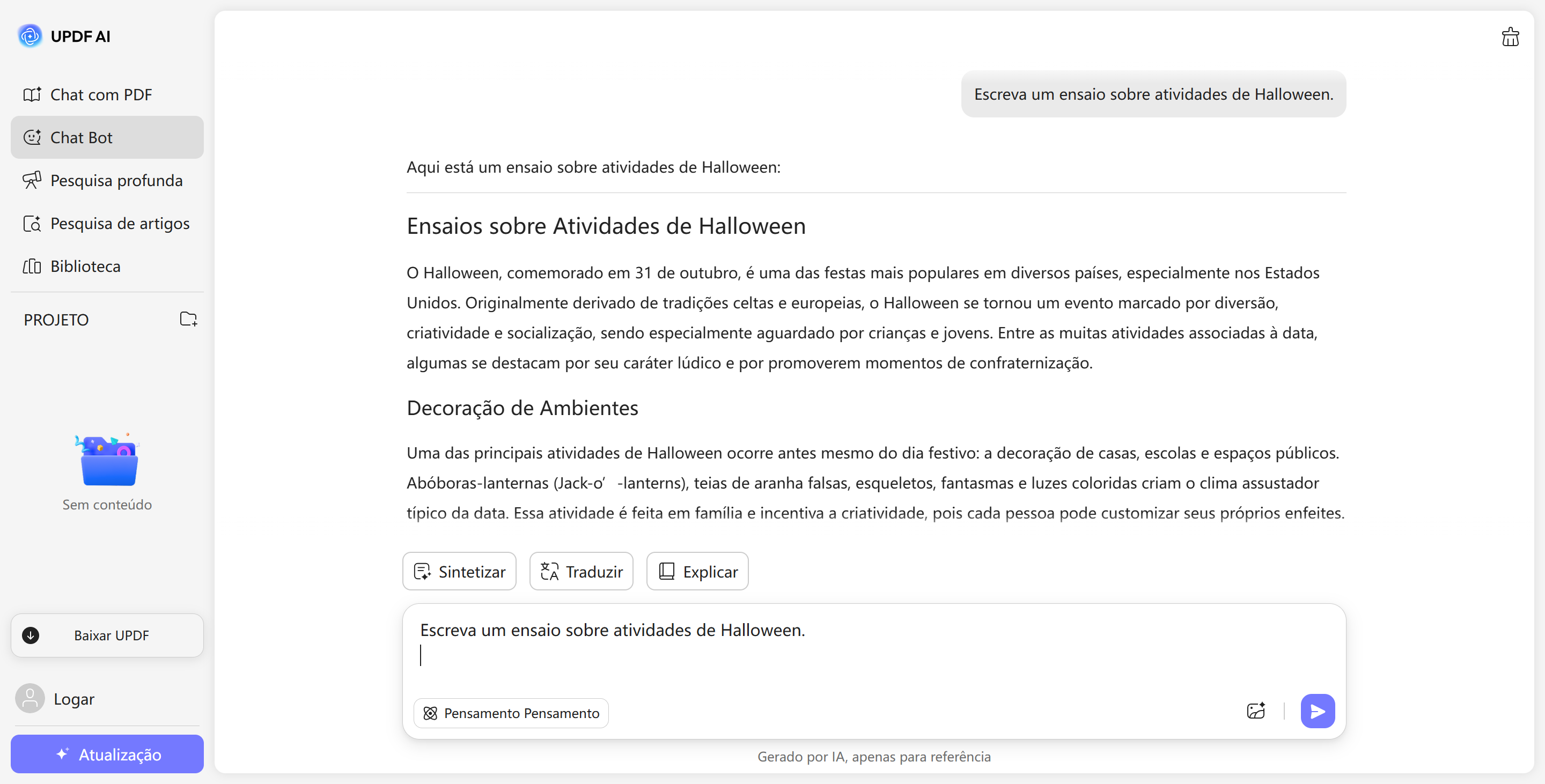Open Pesquisa profunda
The image size is (1545, 784).
[116, 180]
